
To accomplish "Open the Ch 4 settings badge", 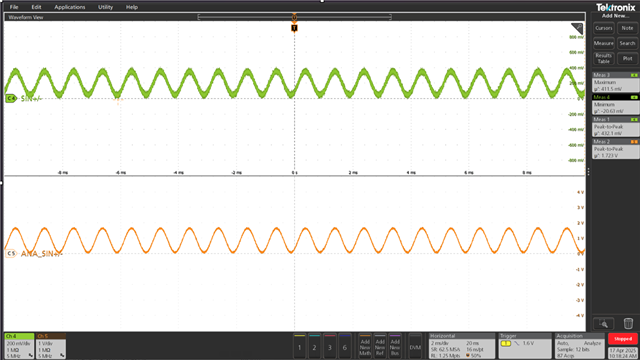I will point(19,346).
